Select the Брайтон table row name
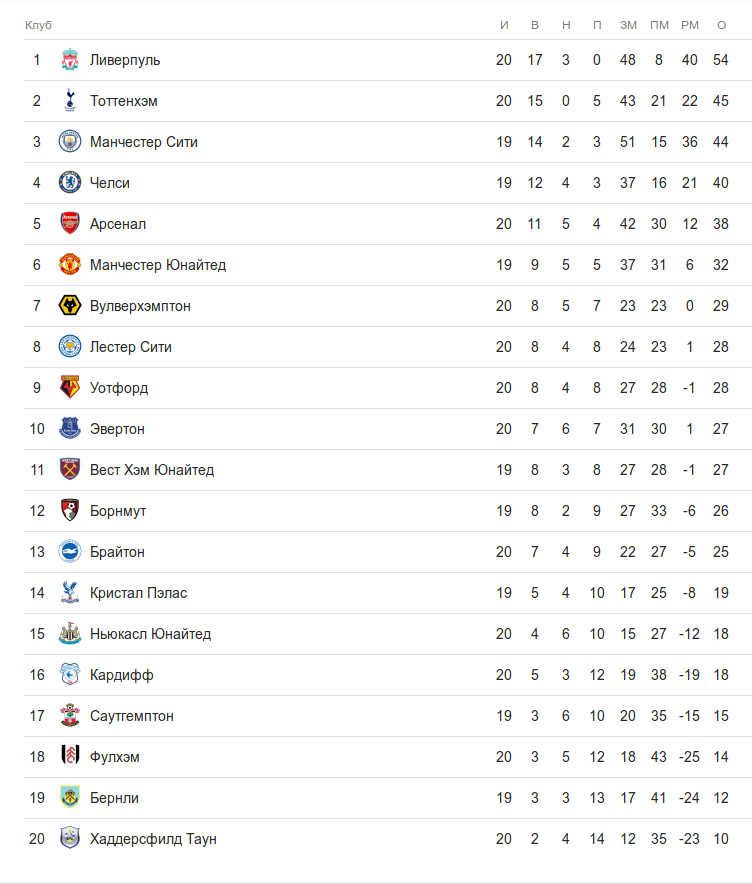 (117, 552)
